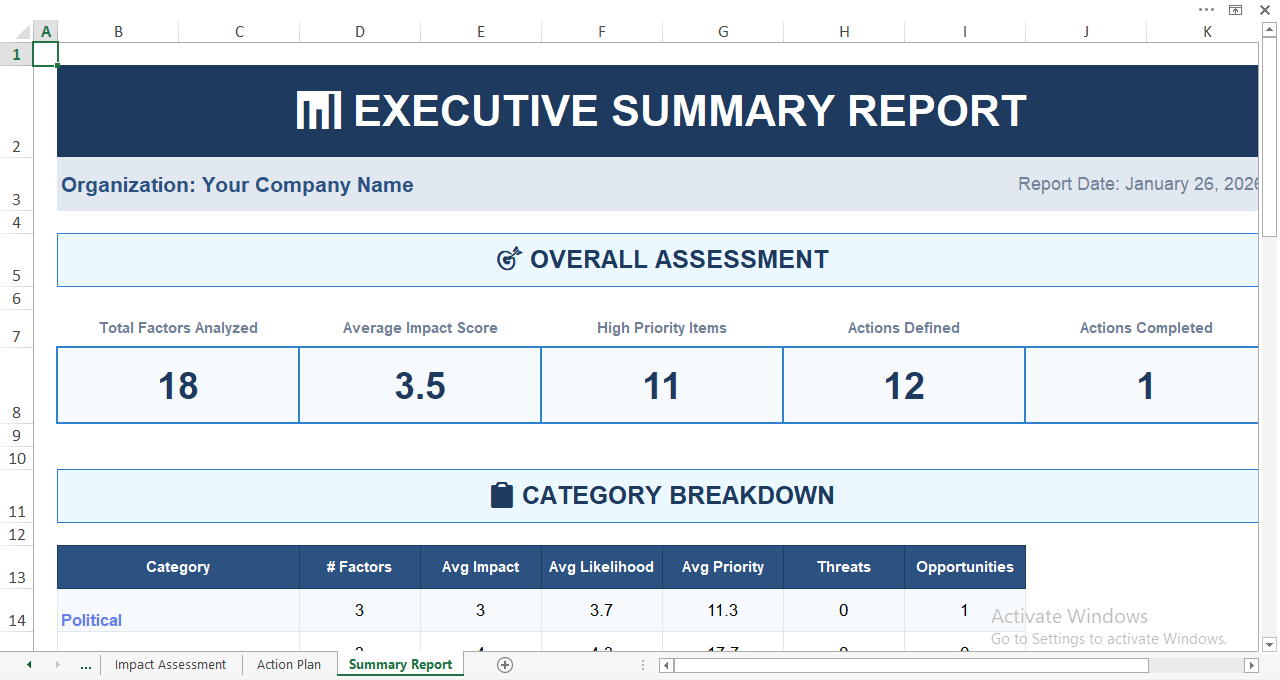Screen dimensions: 1280x680
Task: Select row 1 header
Action: (16, 54)
